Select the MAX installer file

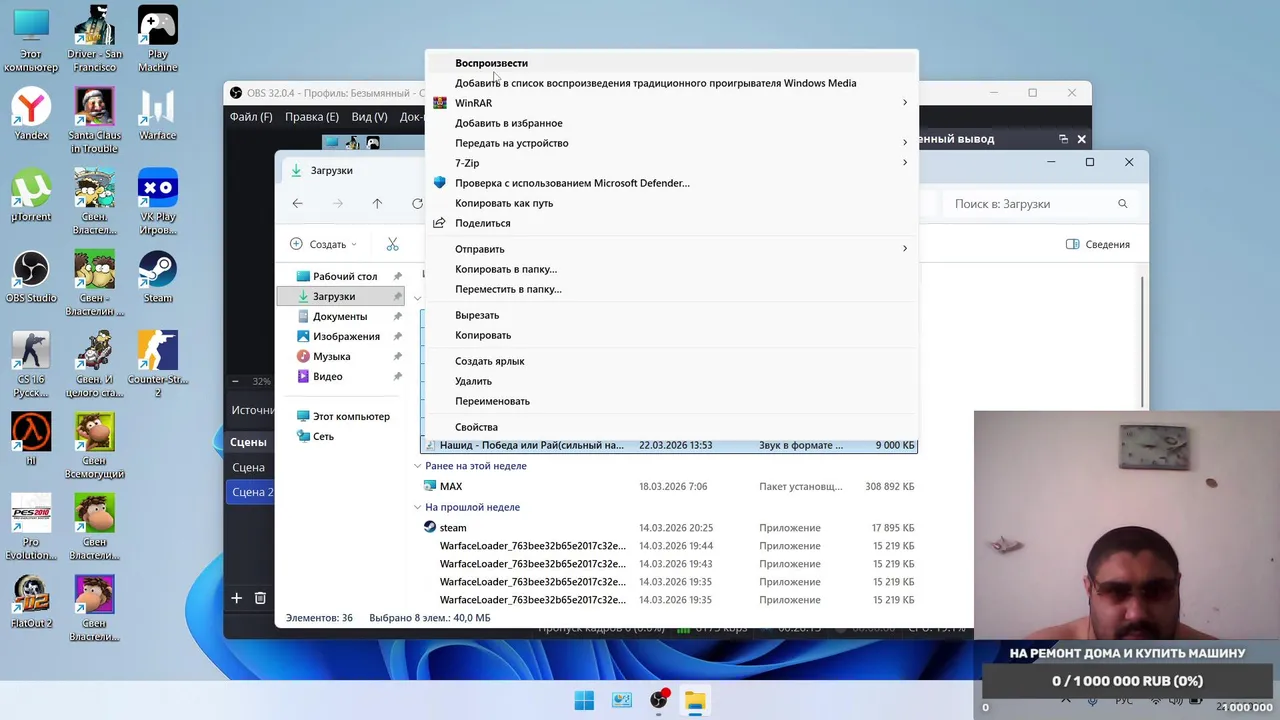(x=669, y=486)
